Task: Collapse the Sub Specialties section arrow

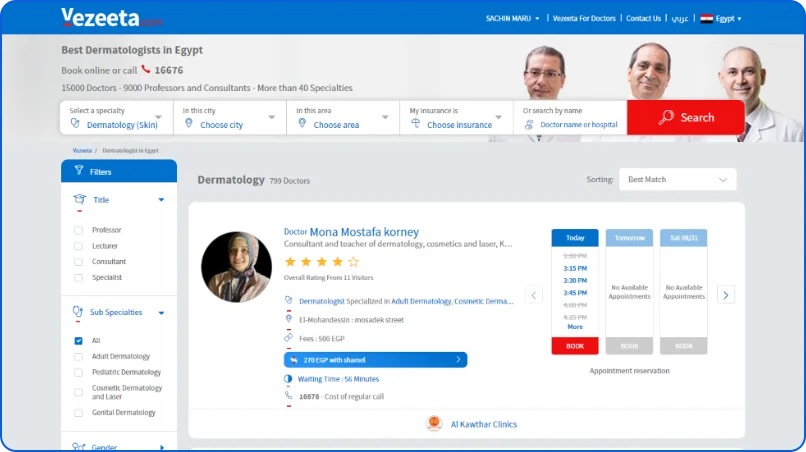Action: [x=161, y=313]
